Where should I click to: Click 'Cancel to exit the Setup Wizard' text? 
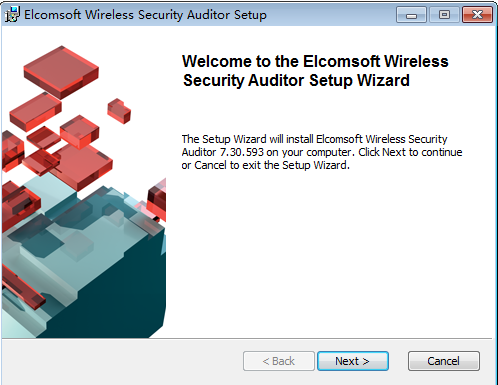(271, 165)
